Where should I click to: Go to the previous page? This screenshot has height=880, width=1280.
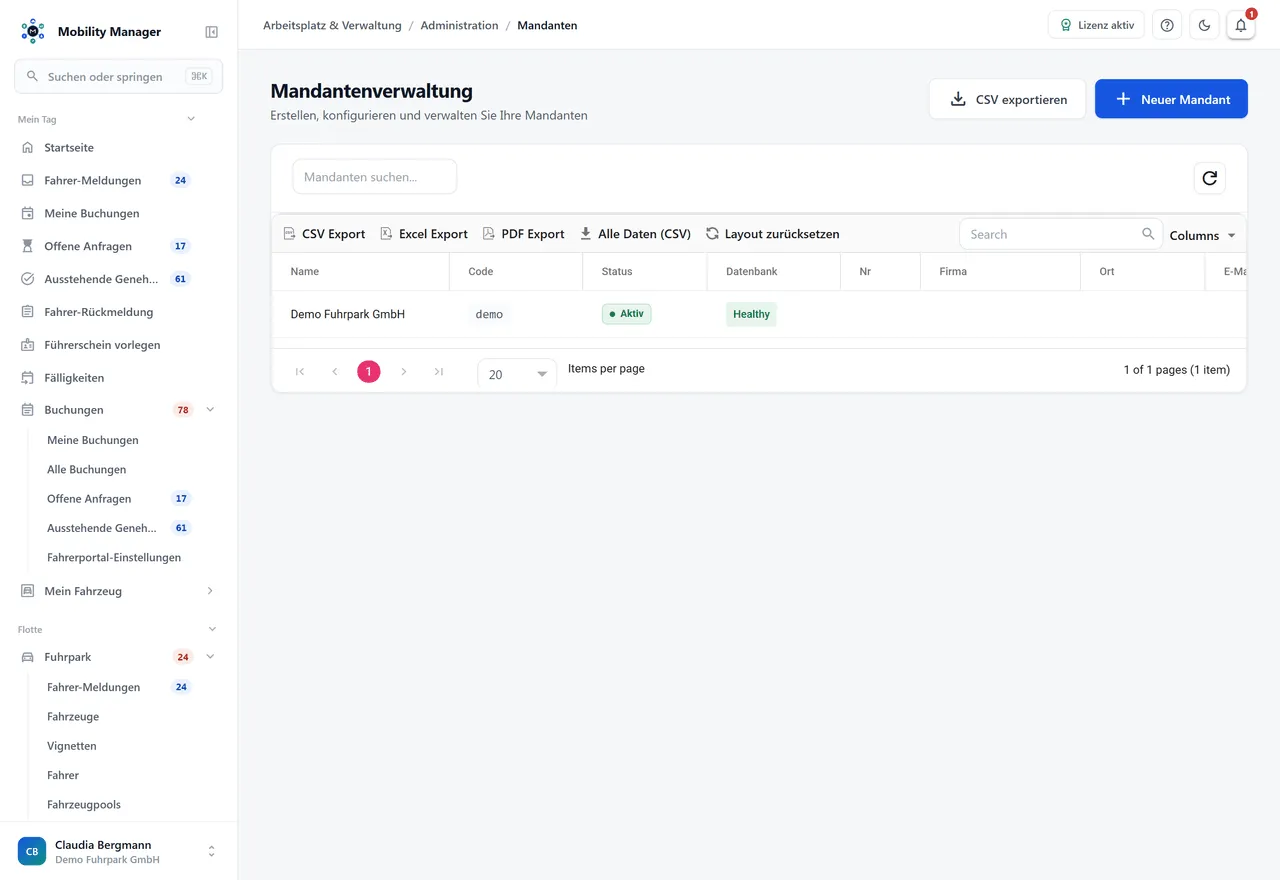coord(335,372)
